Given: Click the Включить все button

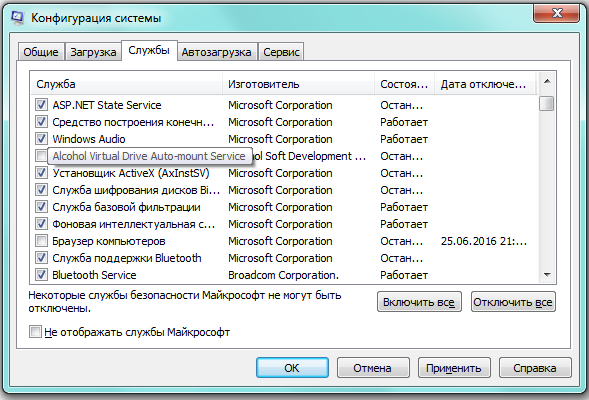Looking at the screenshot, I should point(419,302).
